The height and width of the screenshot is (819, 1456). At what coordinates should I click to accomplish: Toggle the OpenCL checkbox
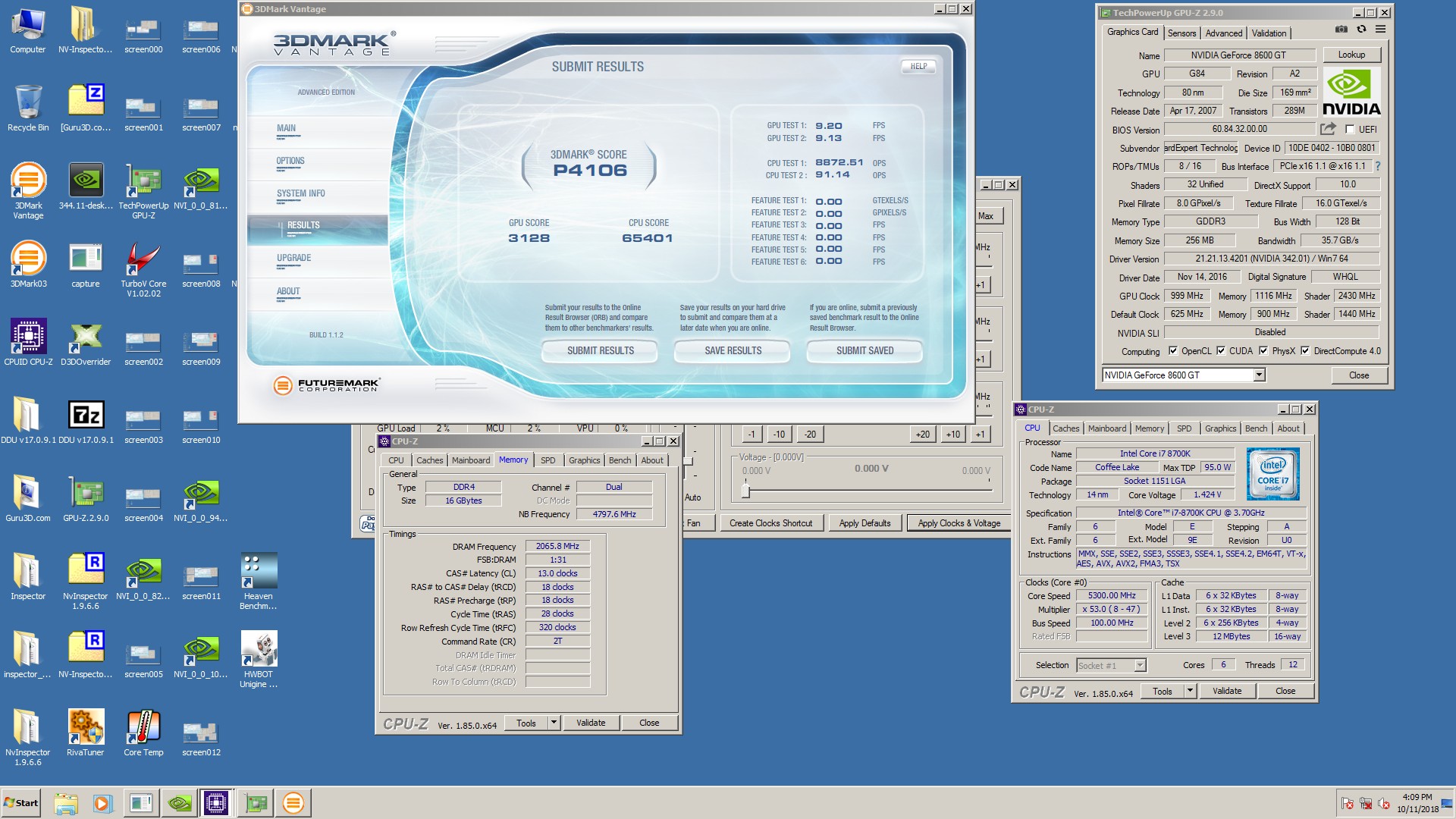[1173, 350]
